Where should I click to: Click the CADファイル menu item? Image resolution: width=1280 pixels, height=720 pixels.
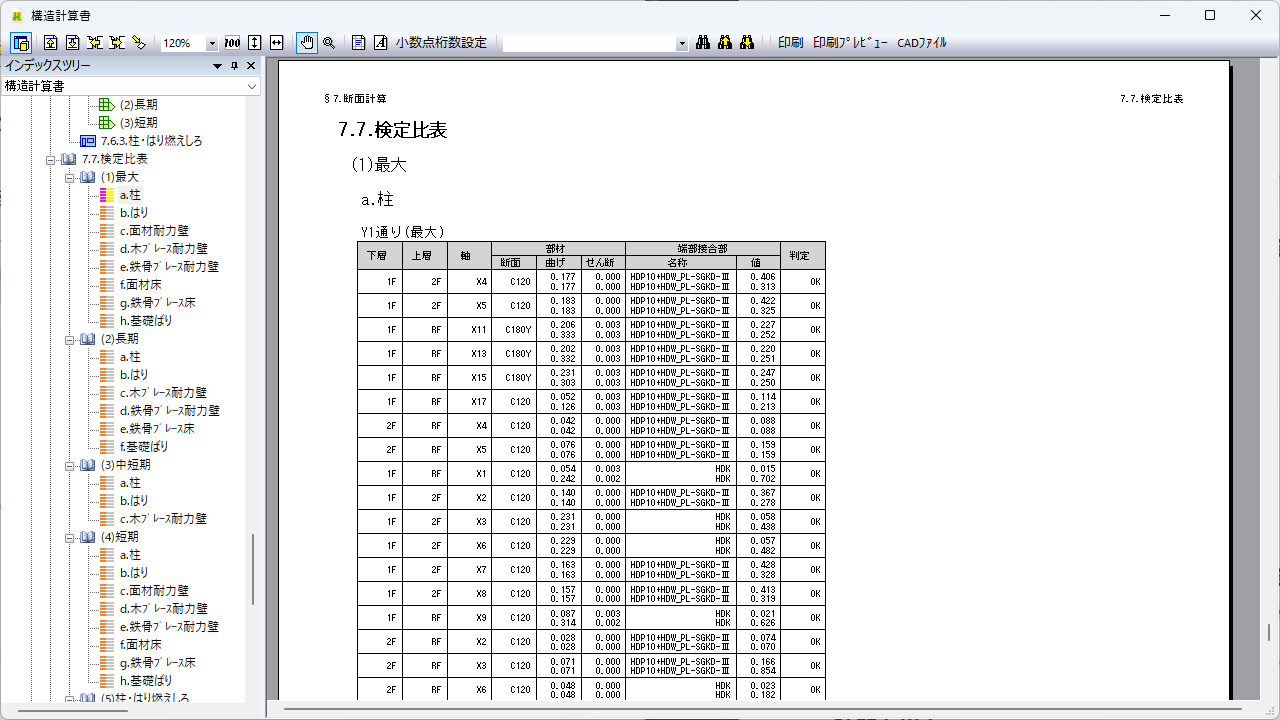(921, 43)
